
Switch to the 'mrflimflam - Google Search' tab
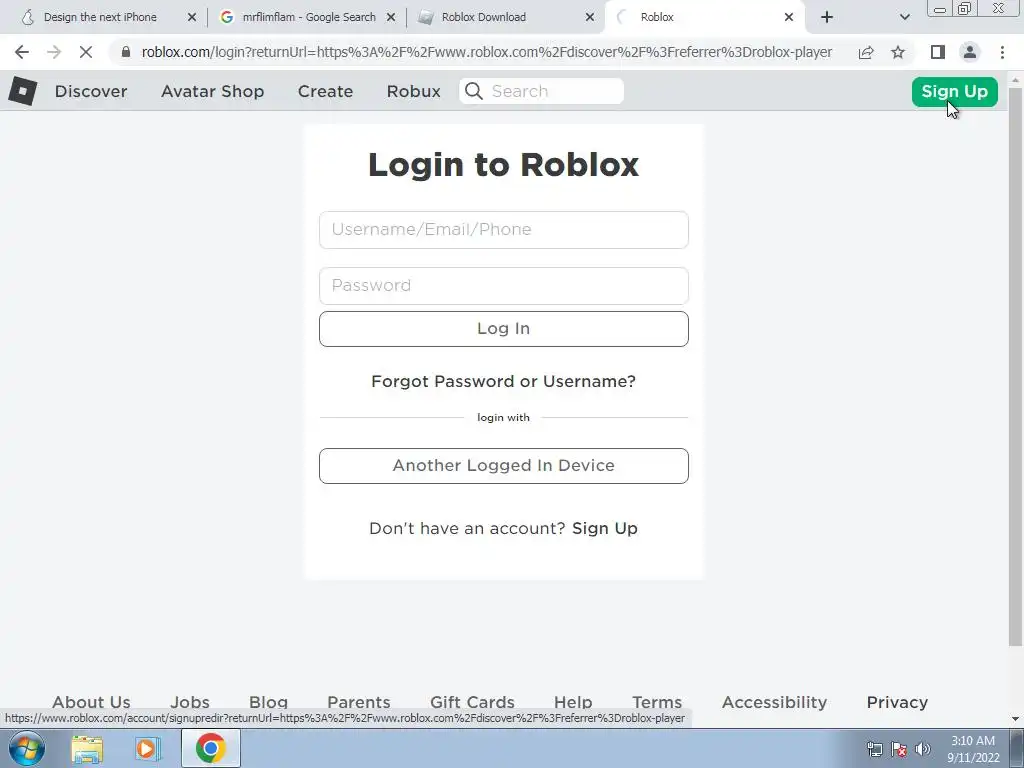pos(309,18)
